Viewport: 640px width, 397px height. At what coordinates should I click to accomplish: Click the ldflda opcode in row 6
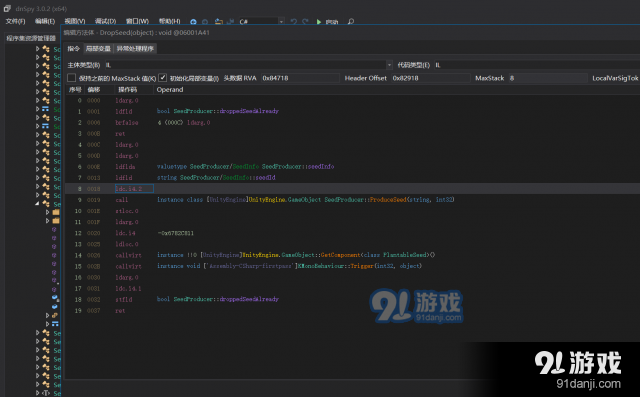pyautogui.click(x=125, y=166)
